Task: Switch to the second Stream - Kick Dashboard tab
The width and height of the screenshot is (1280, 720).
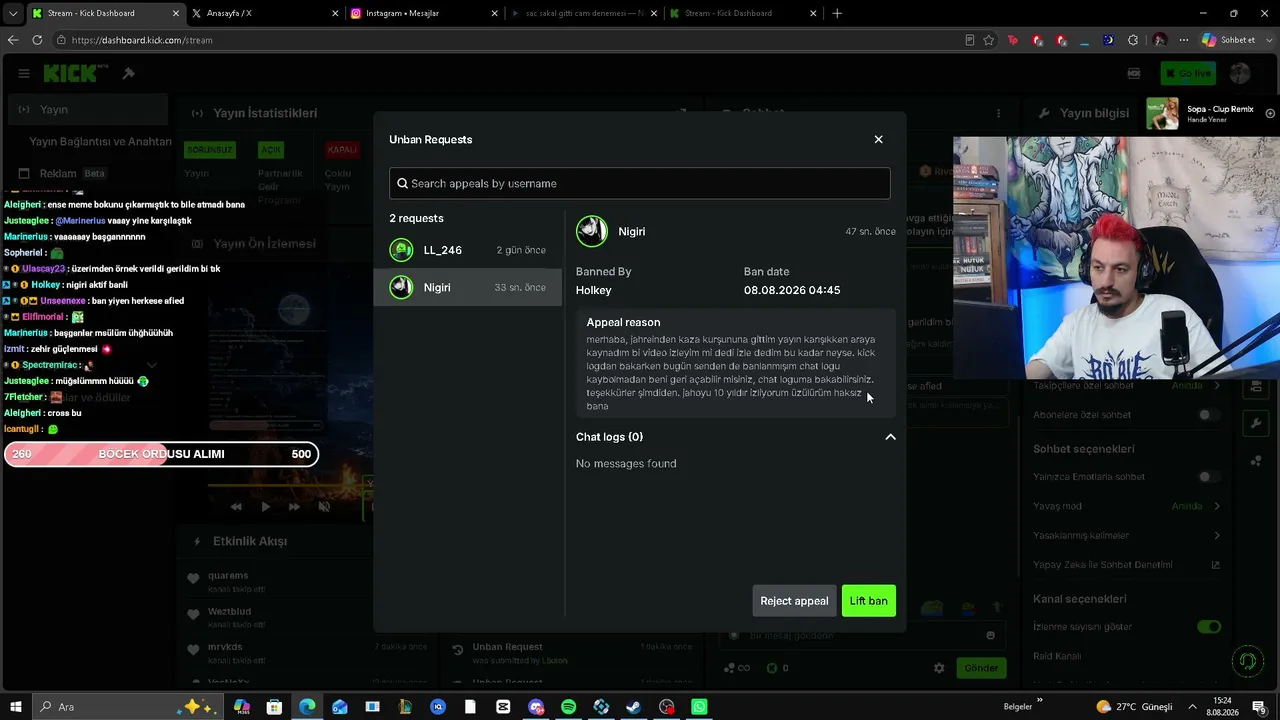Action: (742, 13)
